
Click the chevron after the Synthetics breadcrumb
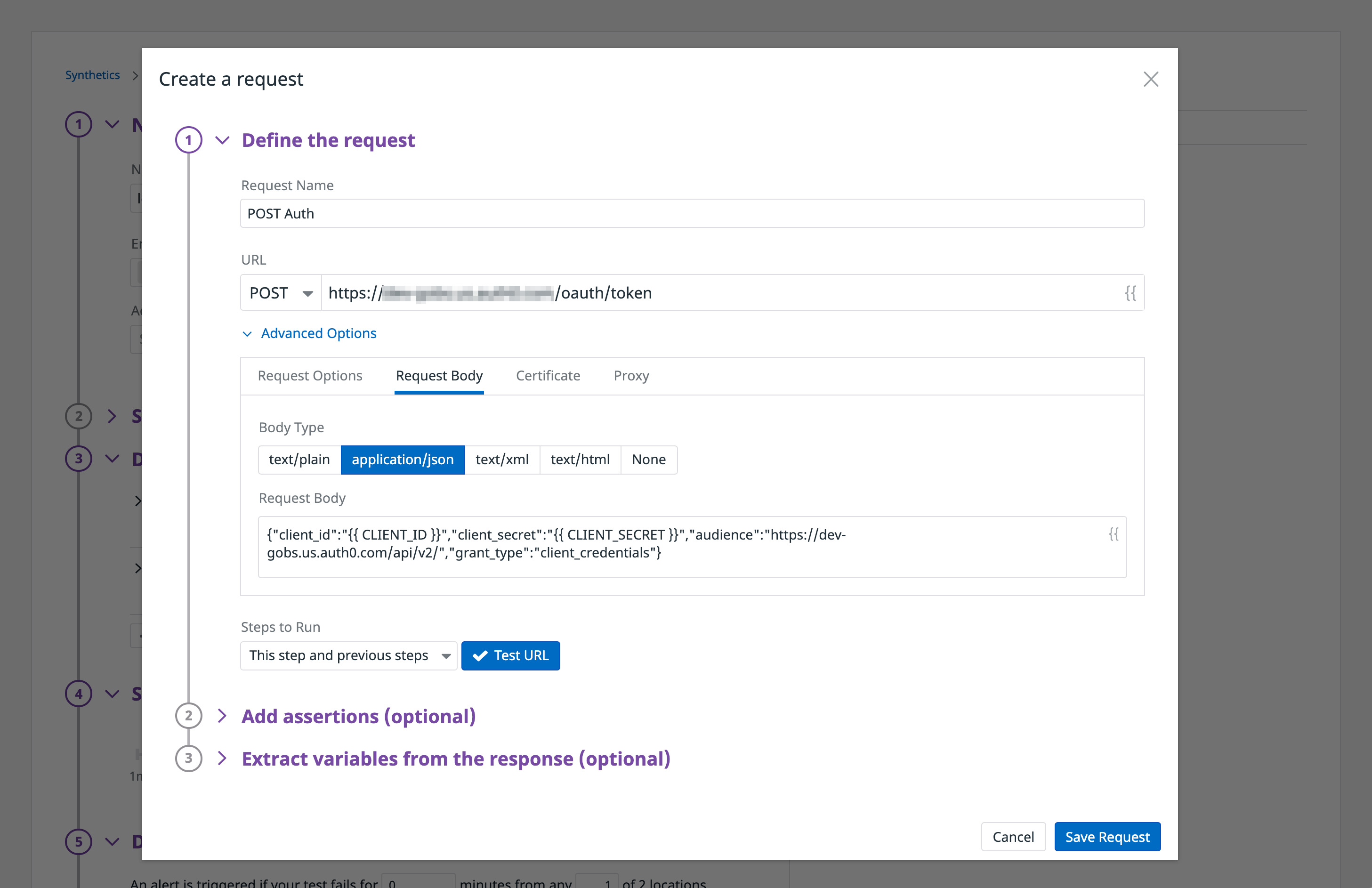[135, 75]
